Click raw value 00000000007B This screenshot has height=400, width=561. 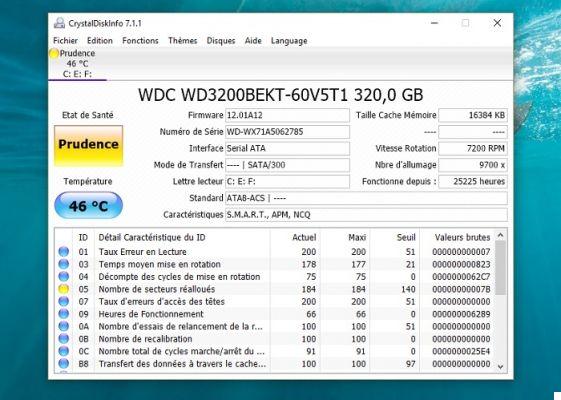pyautogui.click(x=461, y=289)
